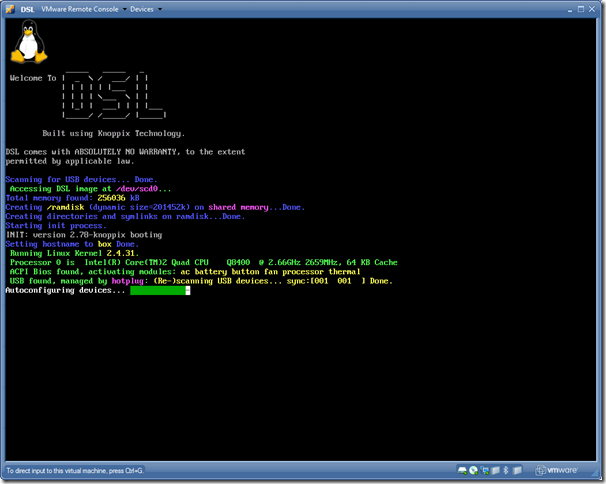The height and width of the screenshot is (484, 606).
Task: Click the 'Creating directories and symlinks' line
Action: [x=125, y=216]
